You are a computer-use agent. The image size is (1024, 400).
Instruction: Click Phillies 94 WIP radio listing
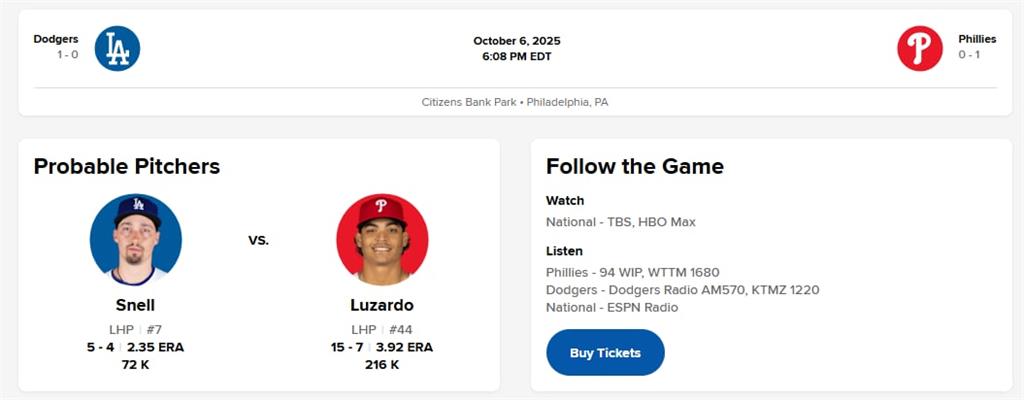632,272
